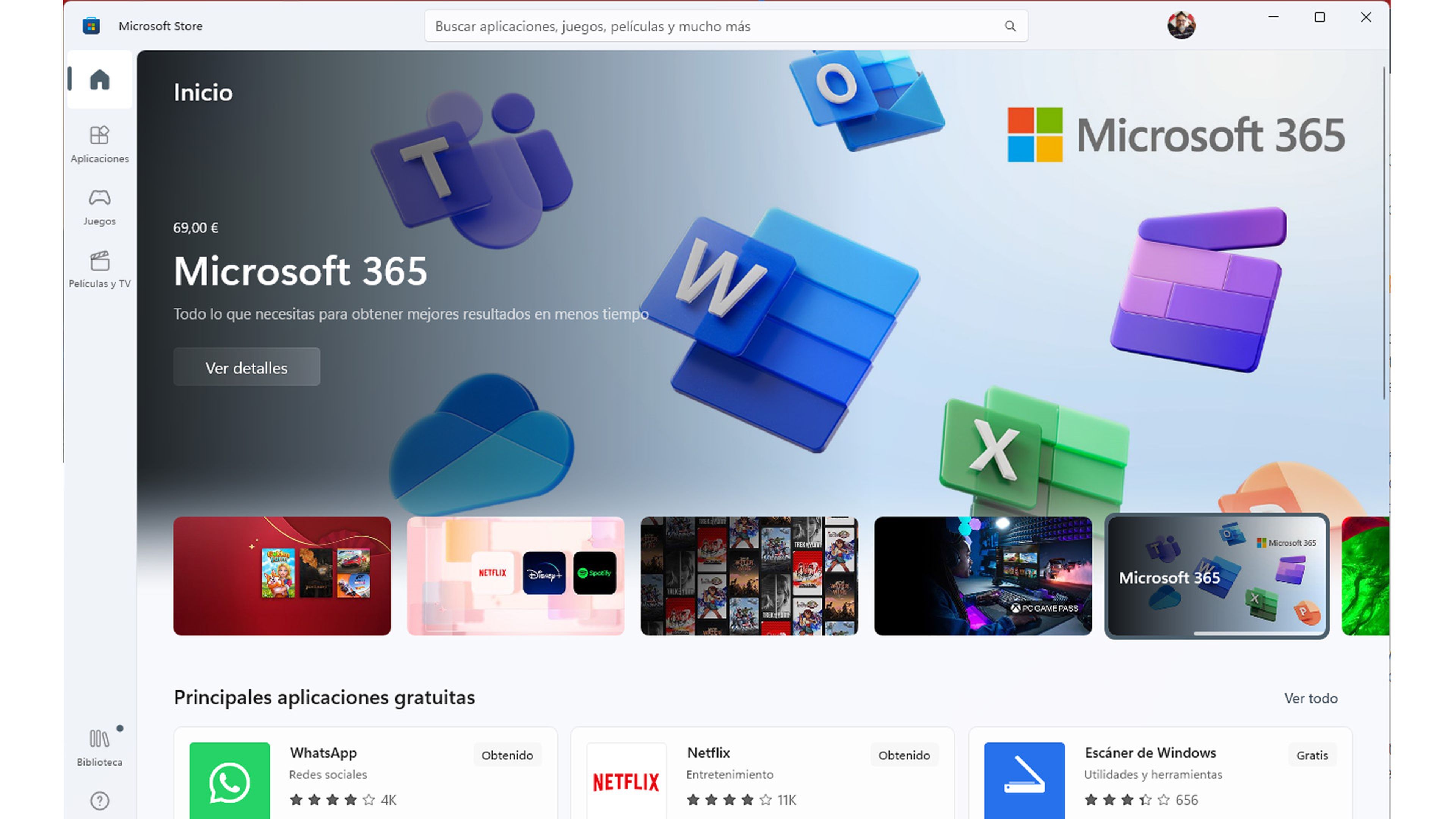Click the WhatsApp app icon
The height and width of the screenshot is (819, 1456).
click(229, 781)
